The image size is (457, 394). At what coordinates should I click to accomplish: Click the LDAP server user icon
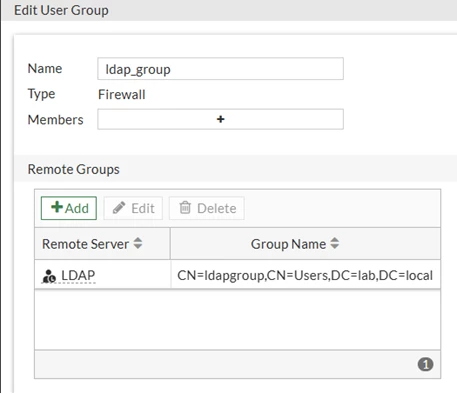tap(49, 276)
